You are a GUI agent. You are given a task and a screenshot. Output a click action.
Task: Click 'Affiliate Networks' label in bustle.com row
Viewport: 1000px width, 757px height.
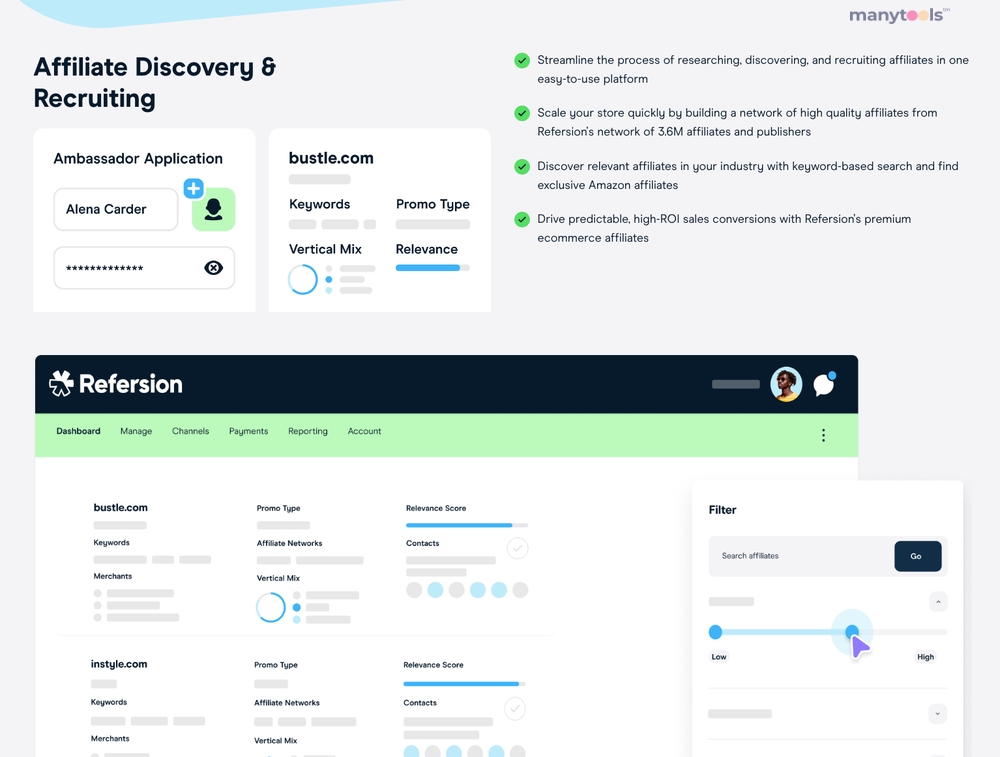point(290,543)
